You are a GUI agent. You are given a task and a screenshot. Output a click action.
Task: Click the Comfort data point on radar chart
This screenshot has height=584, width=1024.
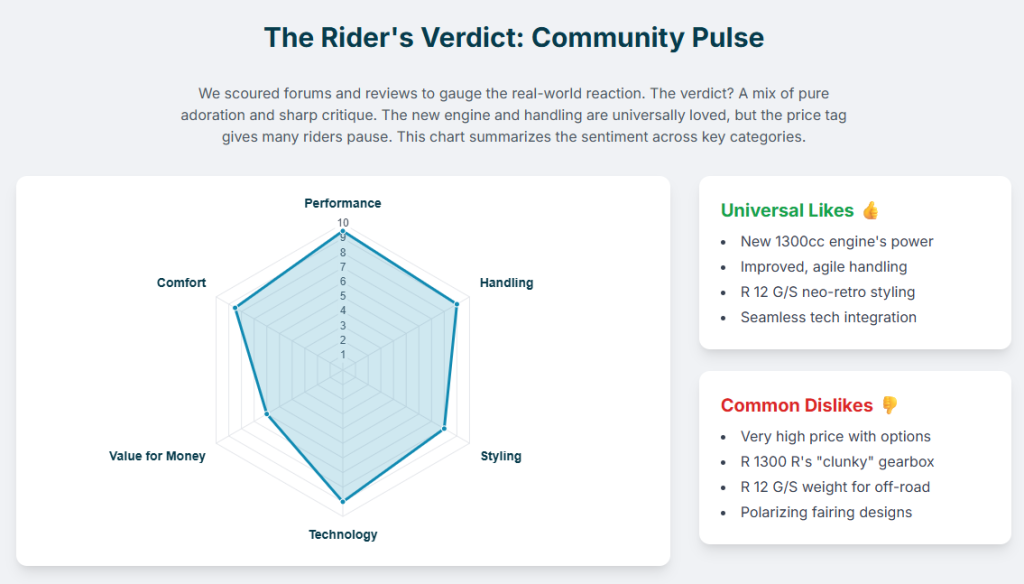(235, 308)
